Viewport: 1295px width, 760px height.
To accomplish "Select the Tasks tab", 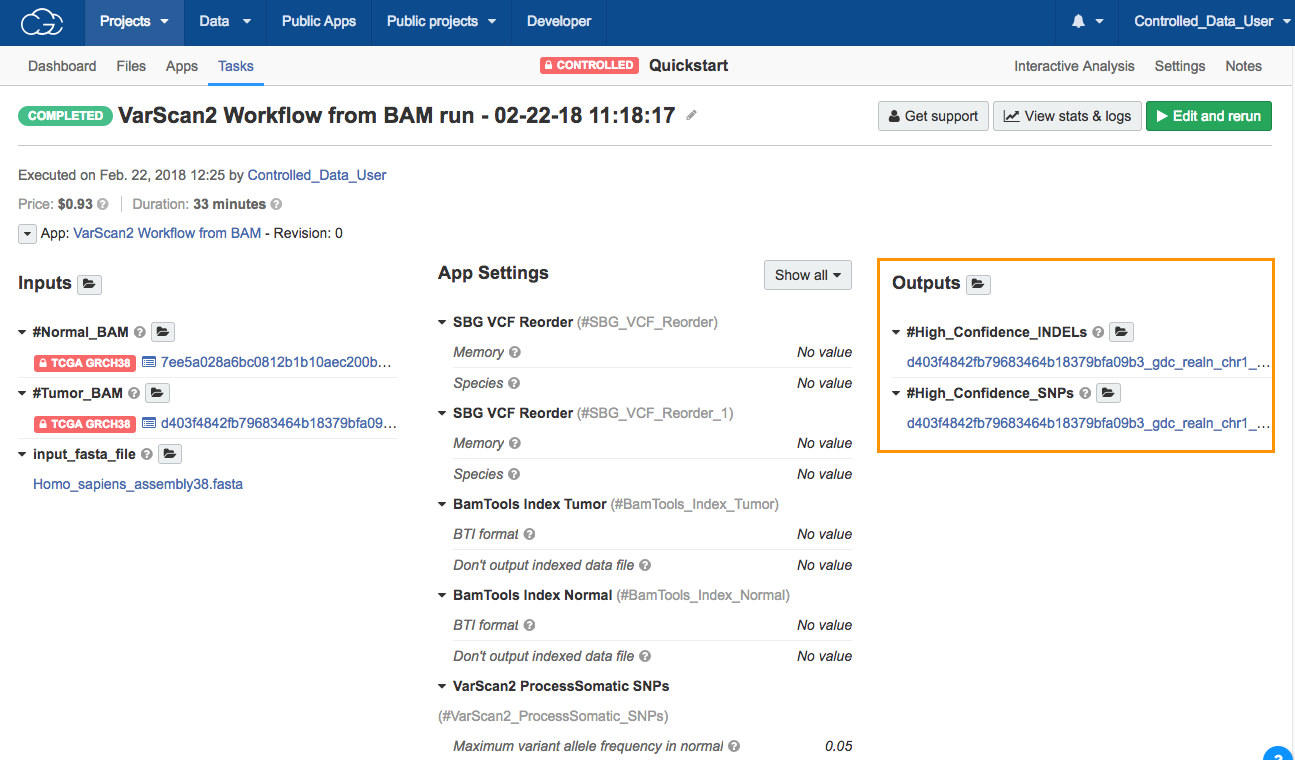I will (236, 66).
